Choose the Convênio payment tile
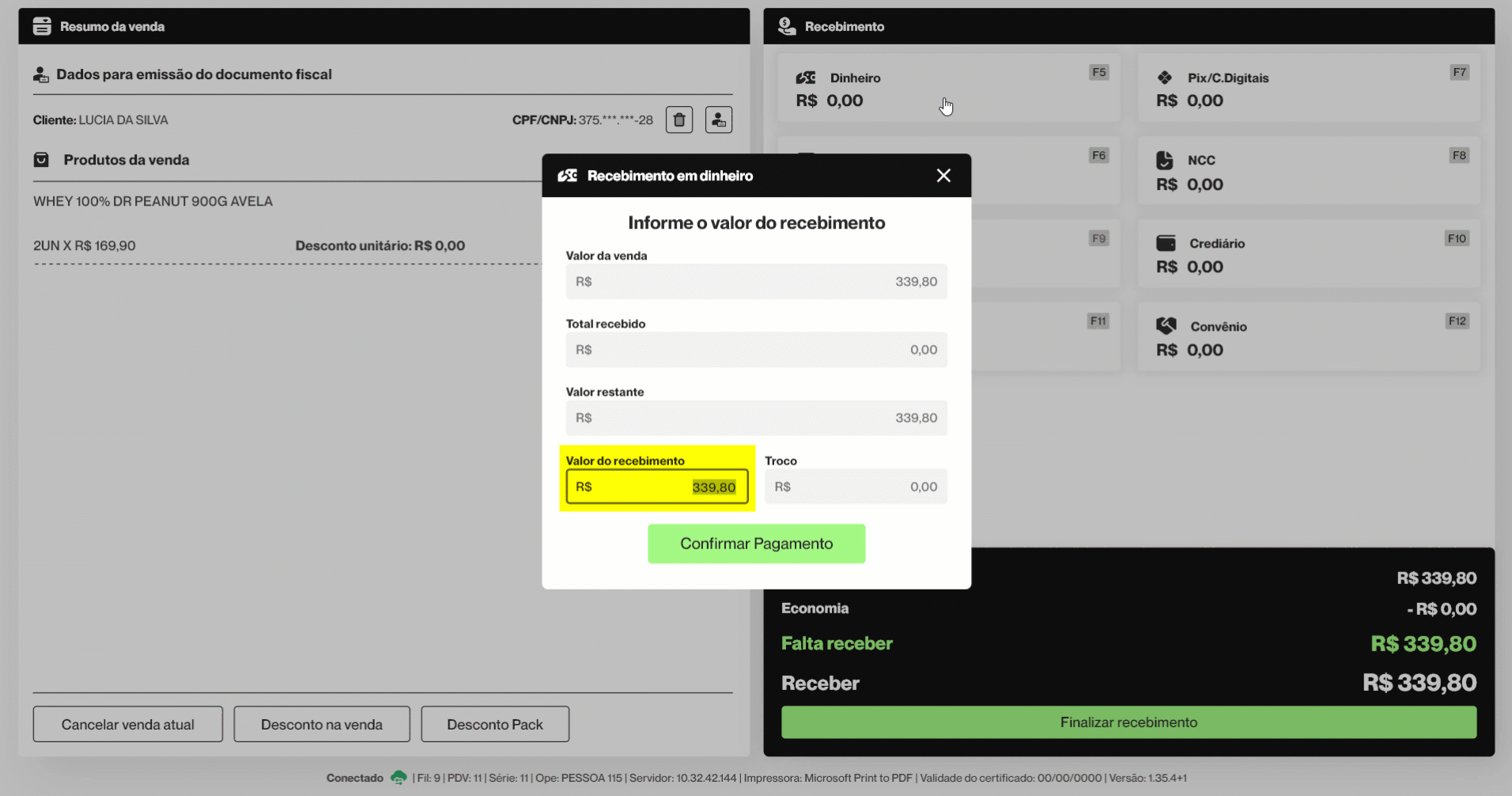 pos(1308,338)
